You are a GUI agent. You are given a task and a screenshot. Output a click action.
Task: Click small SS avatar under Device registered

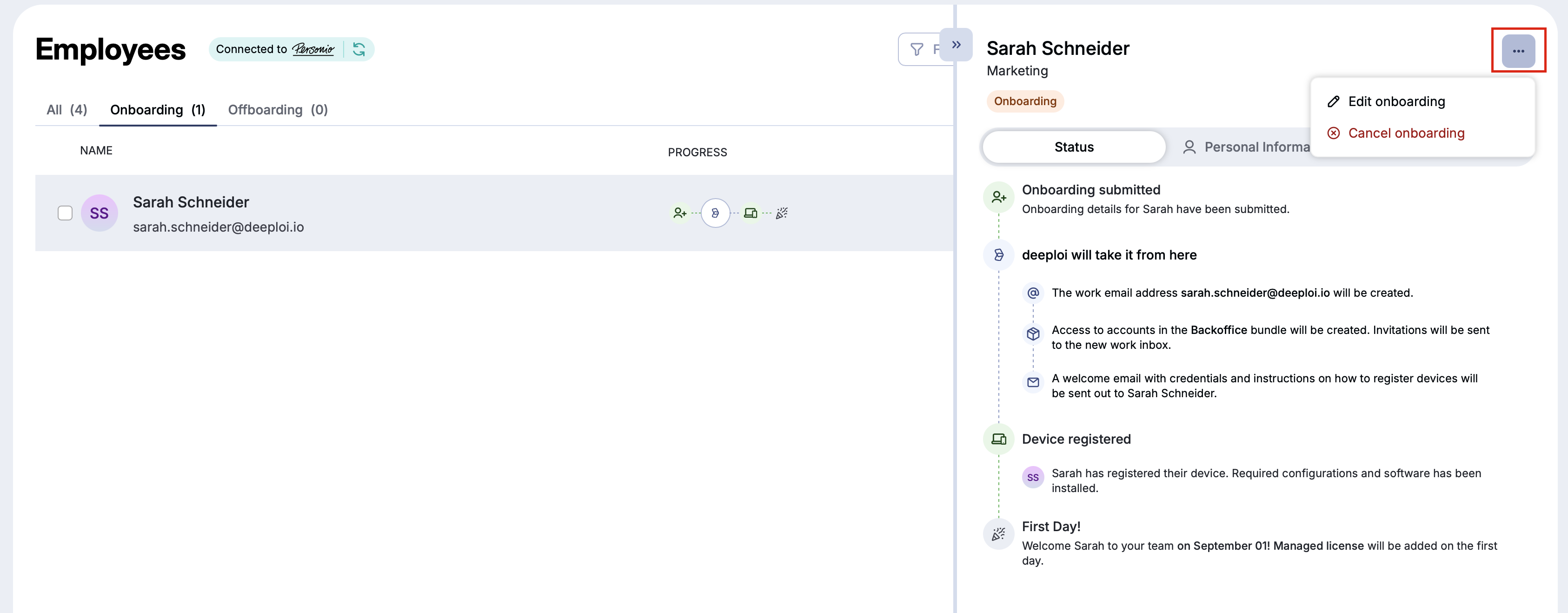pos(1033,477)
